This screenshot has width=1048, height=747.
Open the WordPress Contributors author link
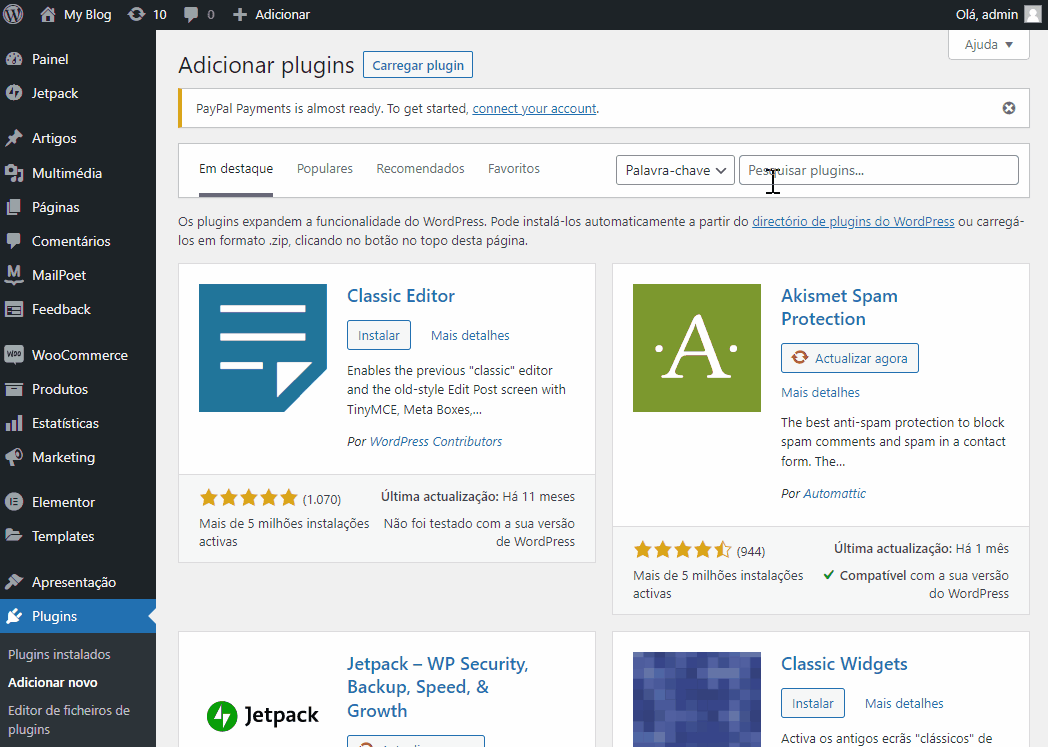tap(436, 442)
